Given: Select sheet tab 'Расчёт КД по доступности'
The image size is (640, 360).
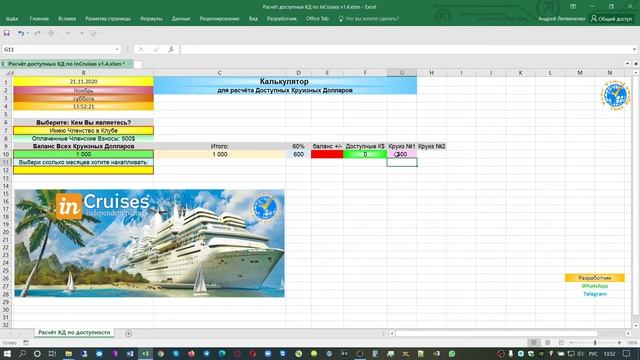Looking at the screenshot, I should [x=74, y=333].
